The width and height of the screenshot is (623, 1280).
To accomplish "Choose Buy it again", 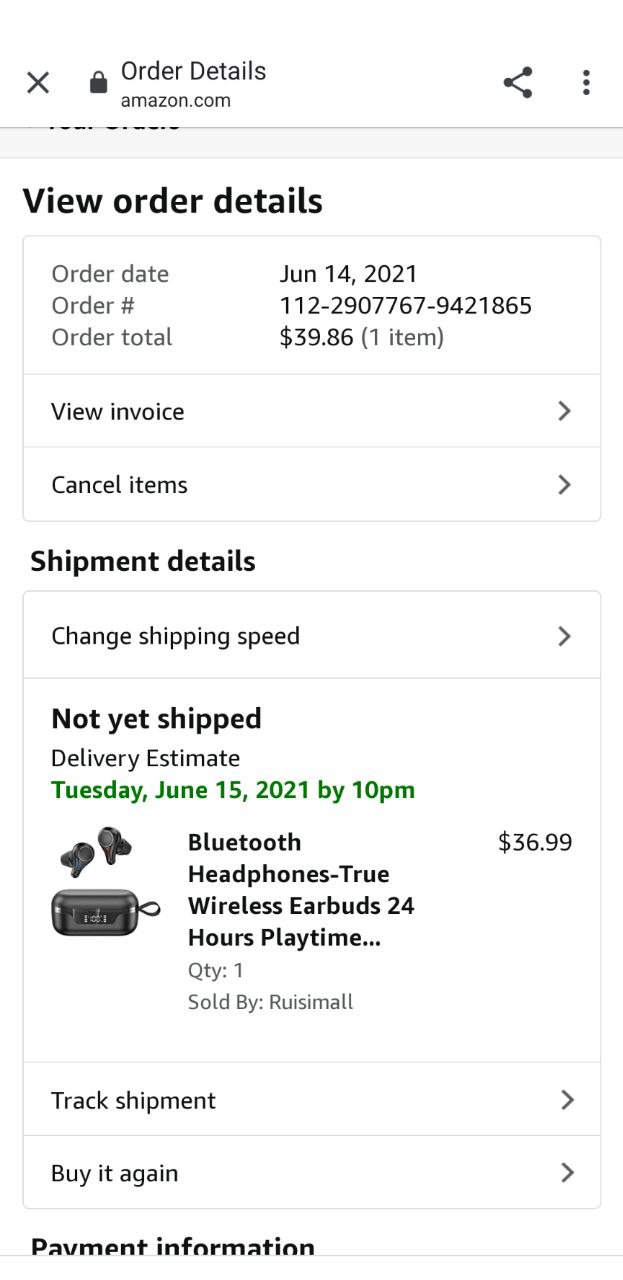I will pos(115,1174).
